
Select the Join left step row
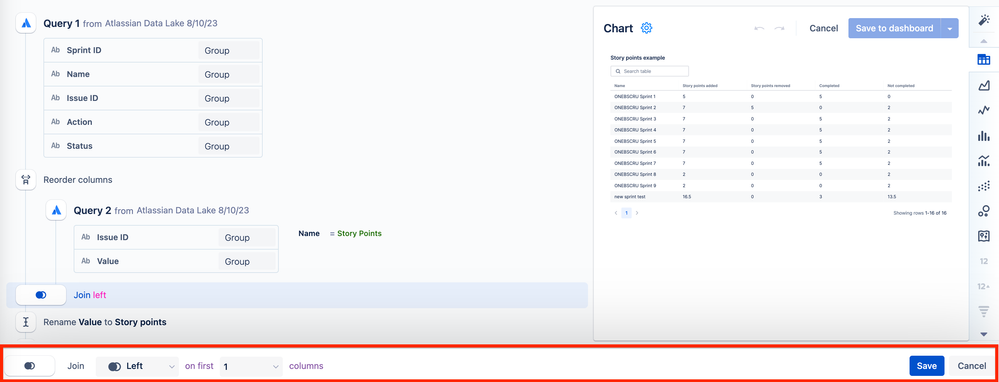click(x=297, y=295)
